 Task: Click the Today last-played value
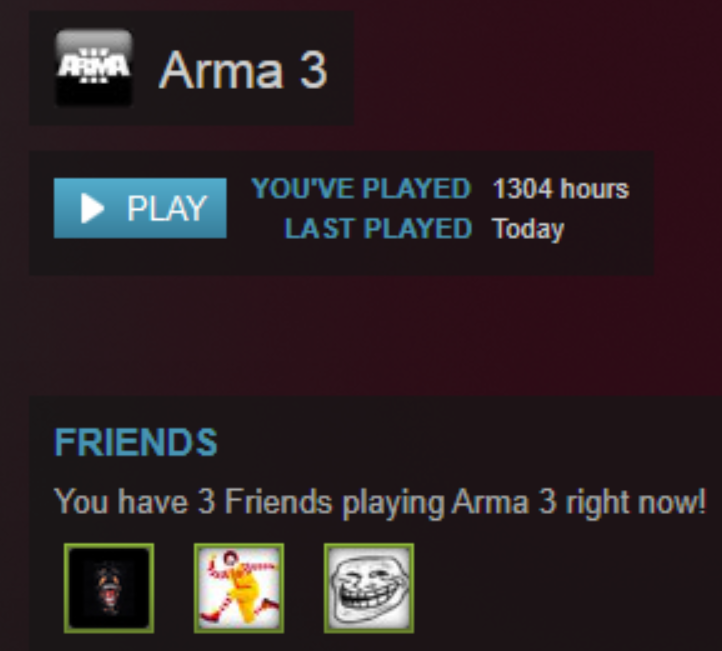click(x=528, y=229)
